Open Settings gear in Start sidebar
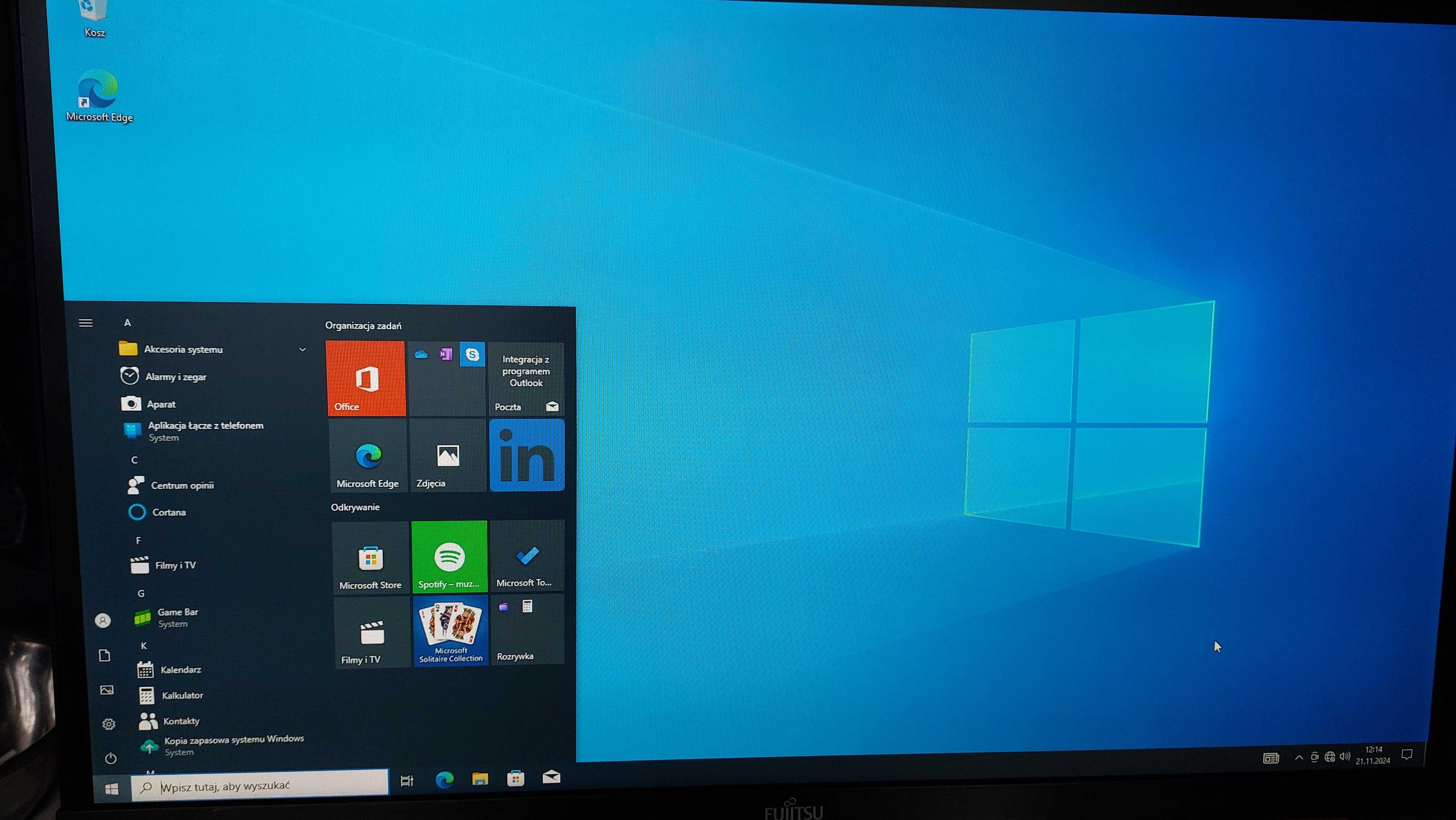Viewport: 1456px width, 820px height. coord(109,724)
